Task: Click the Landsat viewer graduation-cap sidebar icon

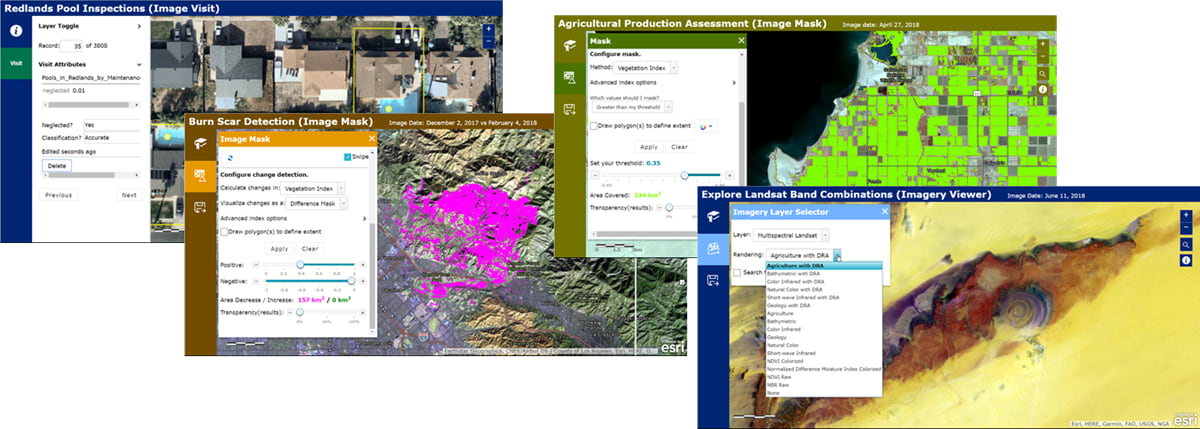Action: point(714,217)
